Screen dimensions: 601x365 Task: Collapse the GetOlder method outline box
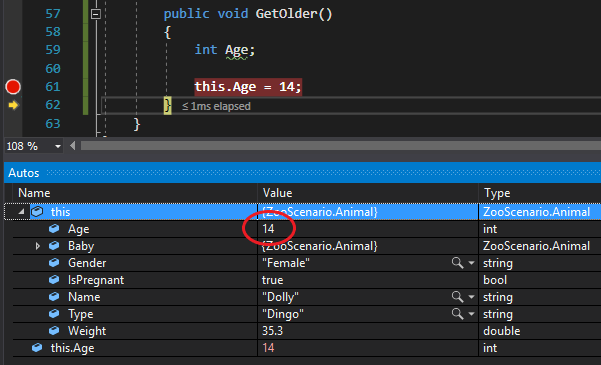pos(95,14)
